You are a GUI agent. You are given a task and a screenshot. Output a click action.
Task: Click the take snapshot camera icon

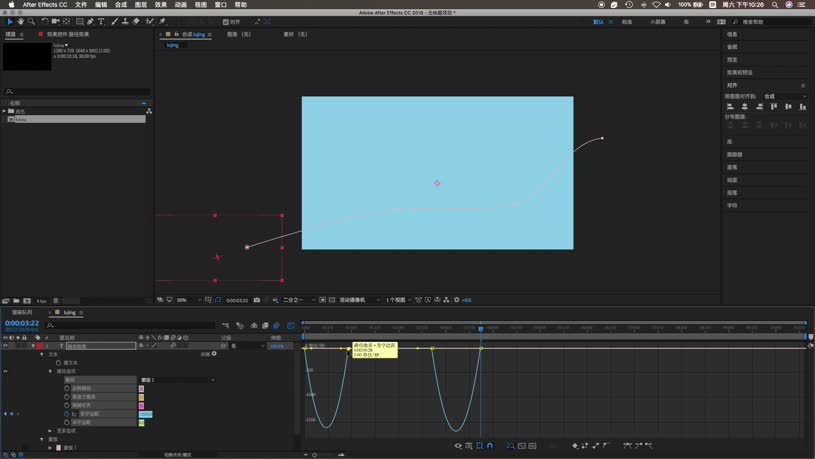[x=257, y=300]
